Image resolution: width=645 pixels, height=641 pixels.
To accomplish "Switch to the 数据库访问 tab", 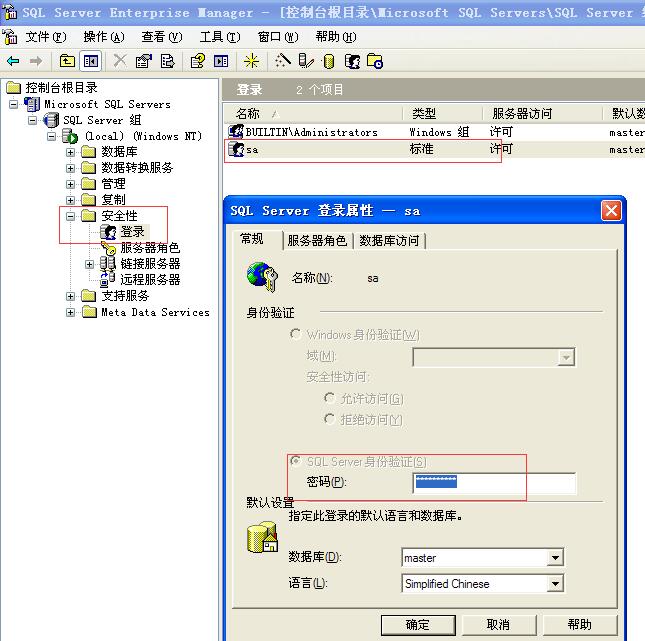I will tap(389, 240).
